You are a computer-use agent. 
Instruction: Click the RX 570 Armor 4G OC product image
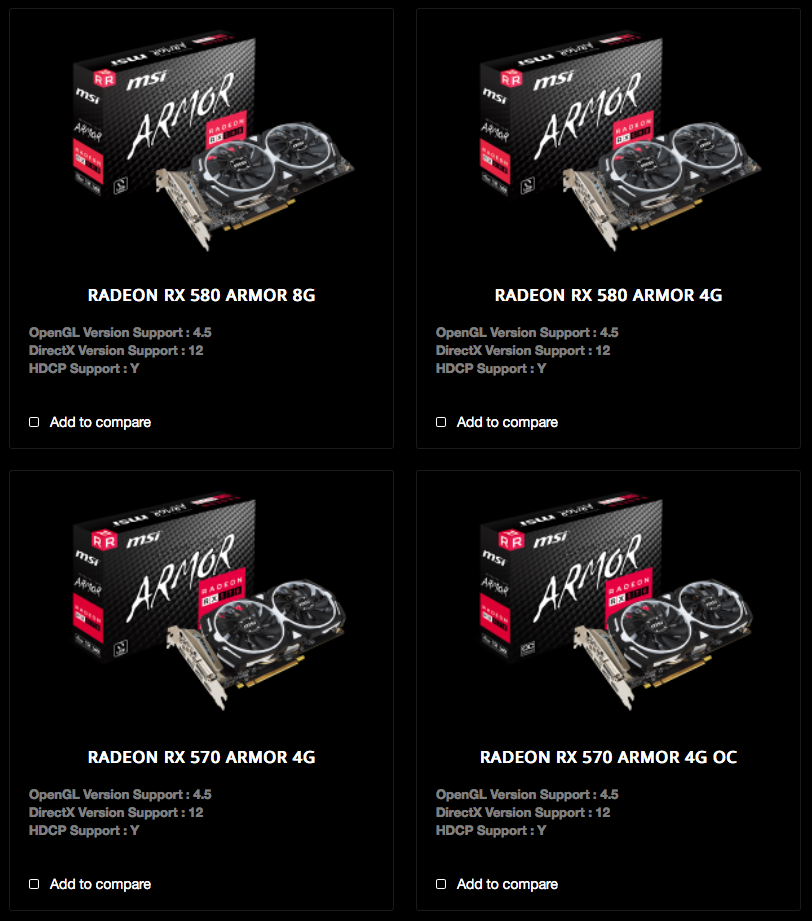click(617, 602)
